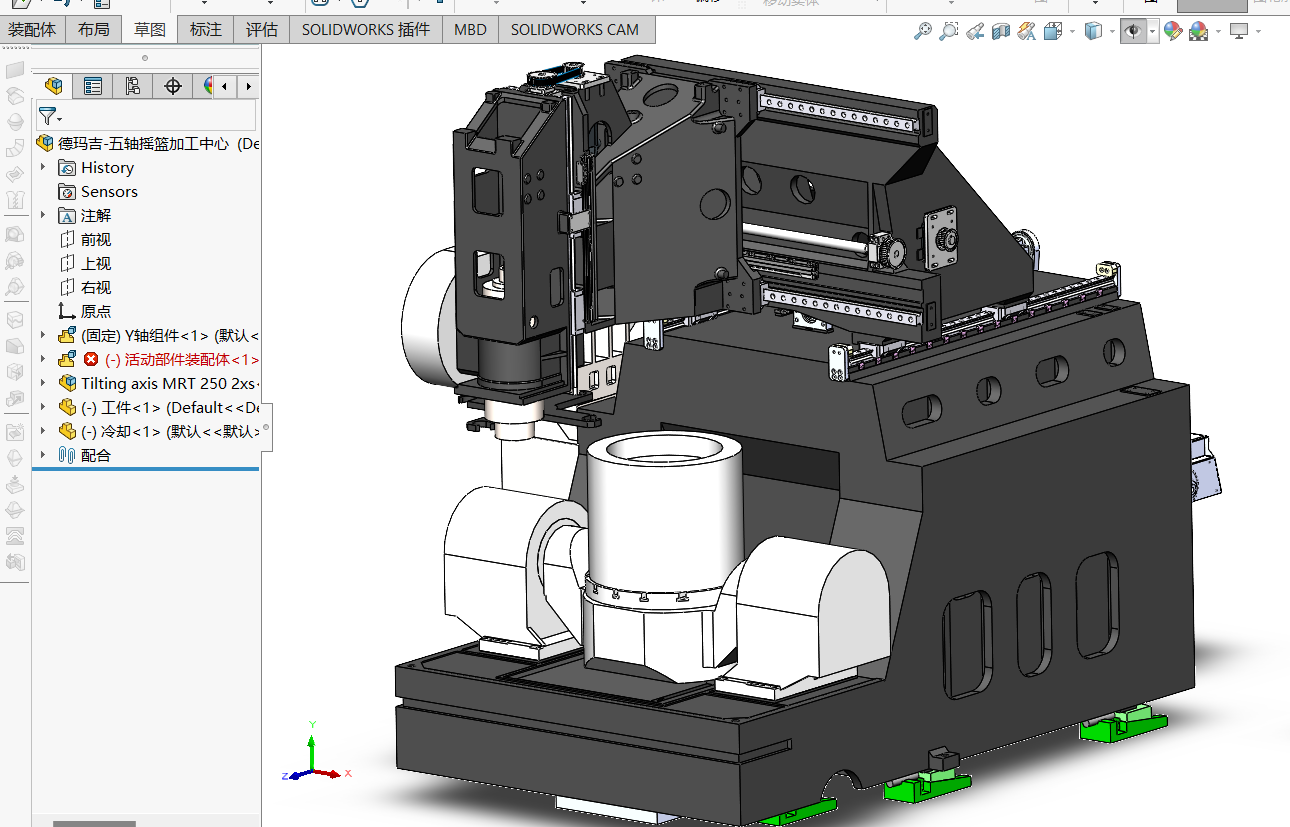
Task: Select the History tree item
Action: (x=107, y=168)
